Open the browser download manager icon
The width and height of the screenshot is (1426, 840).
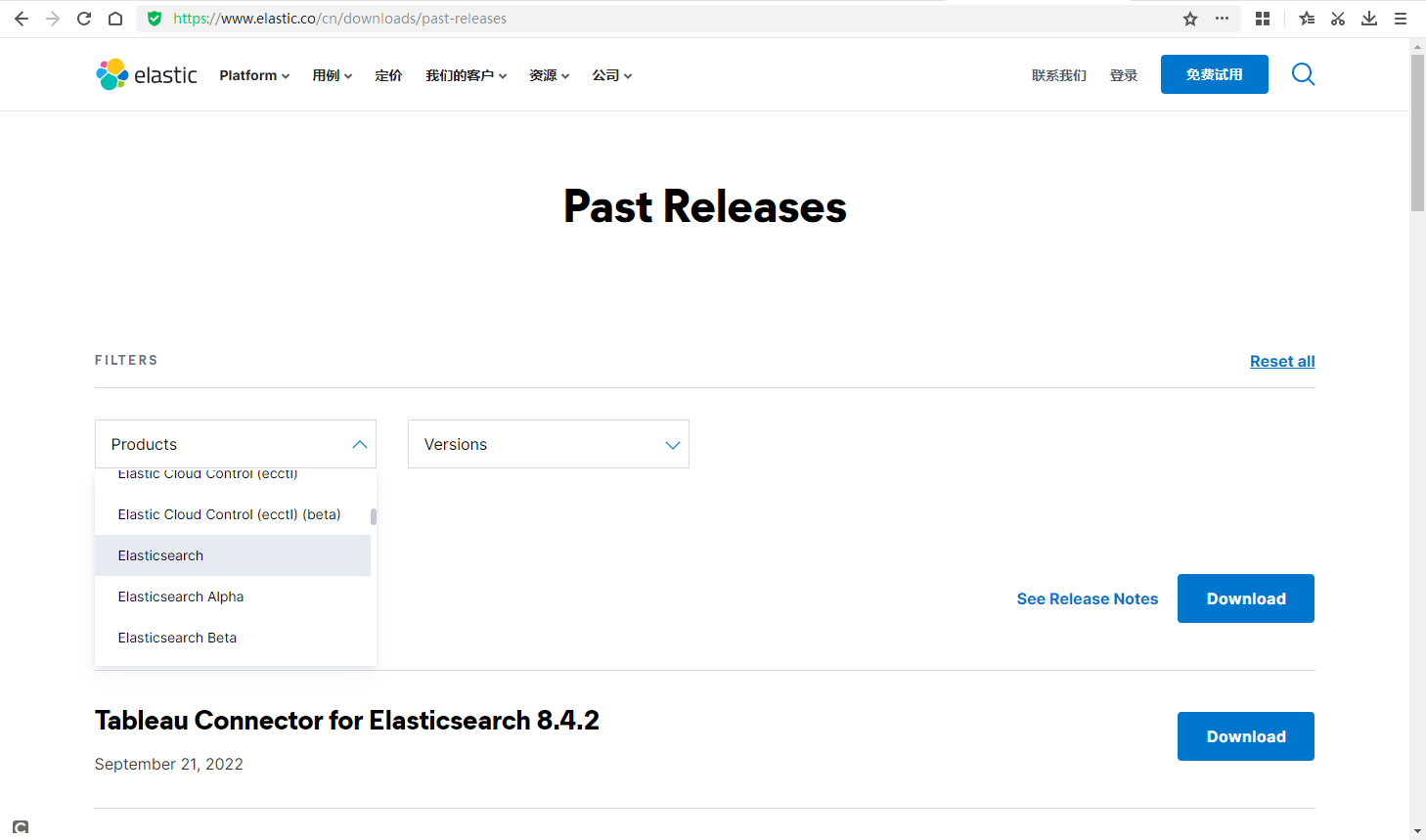pyautogui.click(x=1369, y=18)
